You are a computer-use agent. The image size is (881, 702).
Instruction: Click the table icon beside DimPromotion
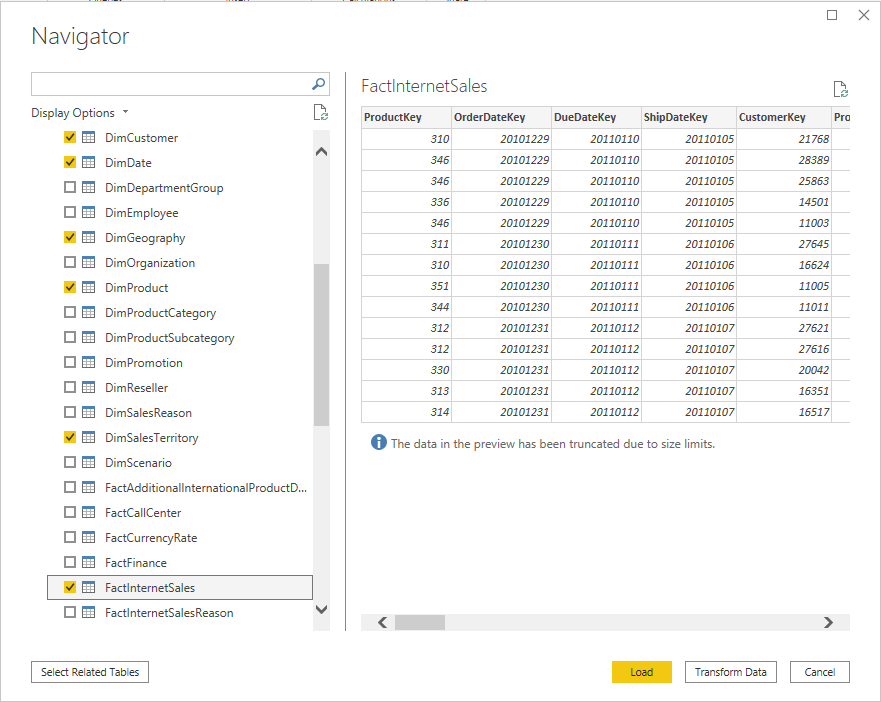coord(89,363)
